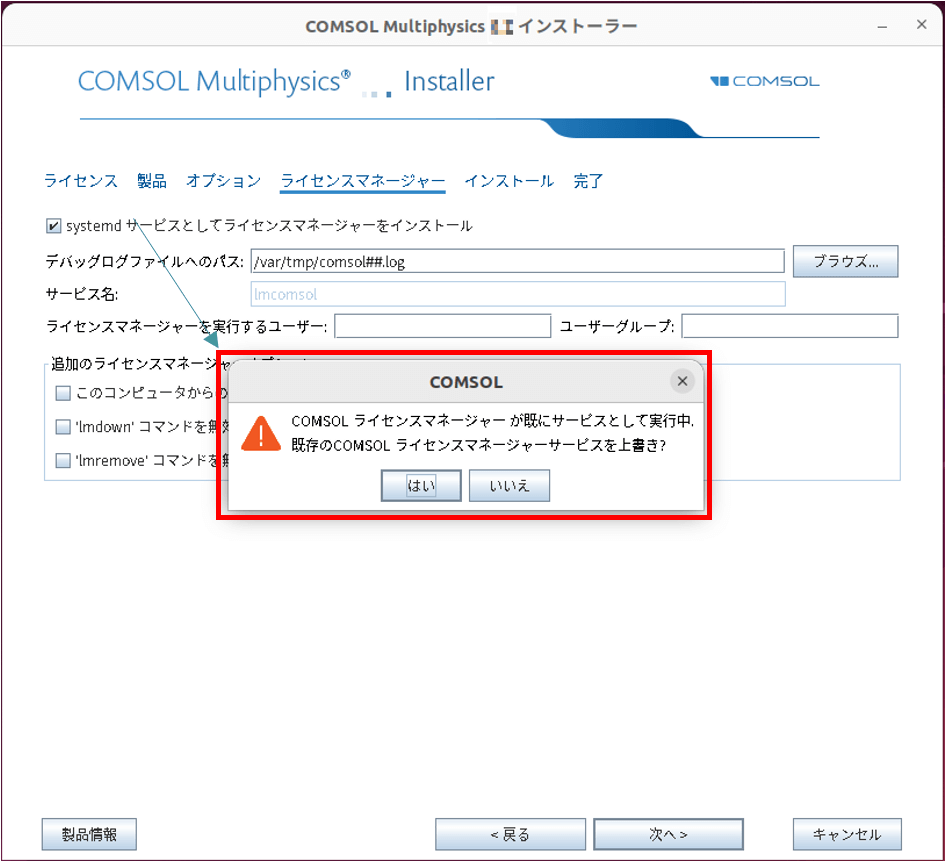Select the ライセンスマネージャー step tab
Screen dimensions: 945x863
point(363,181)
